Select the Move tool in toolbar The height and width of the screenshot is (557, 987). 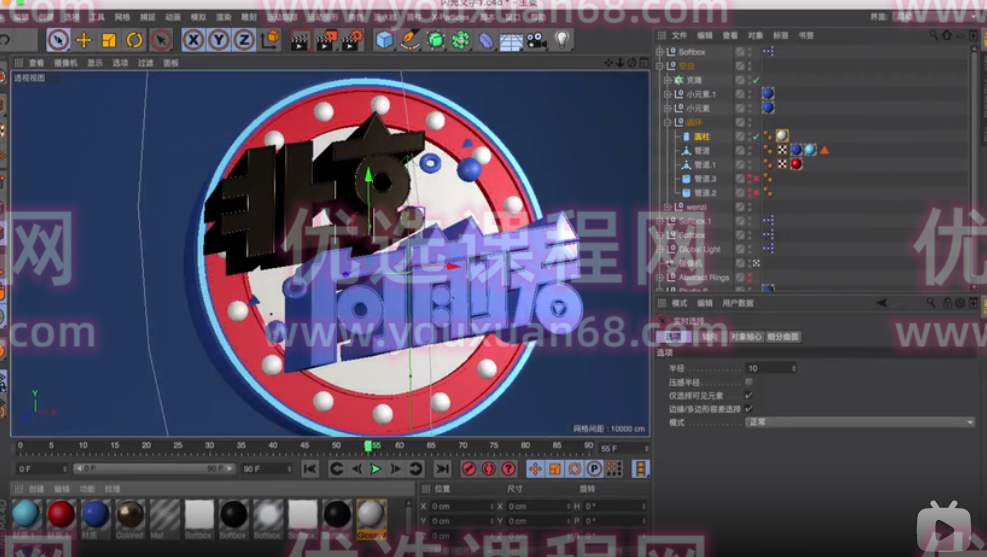[84, 40]
